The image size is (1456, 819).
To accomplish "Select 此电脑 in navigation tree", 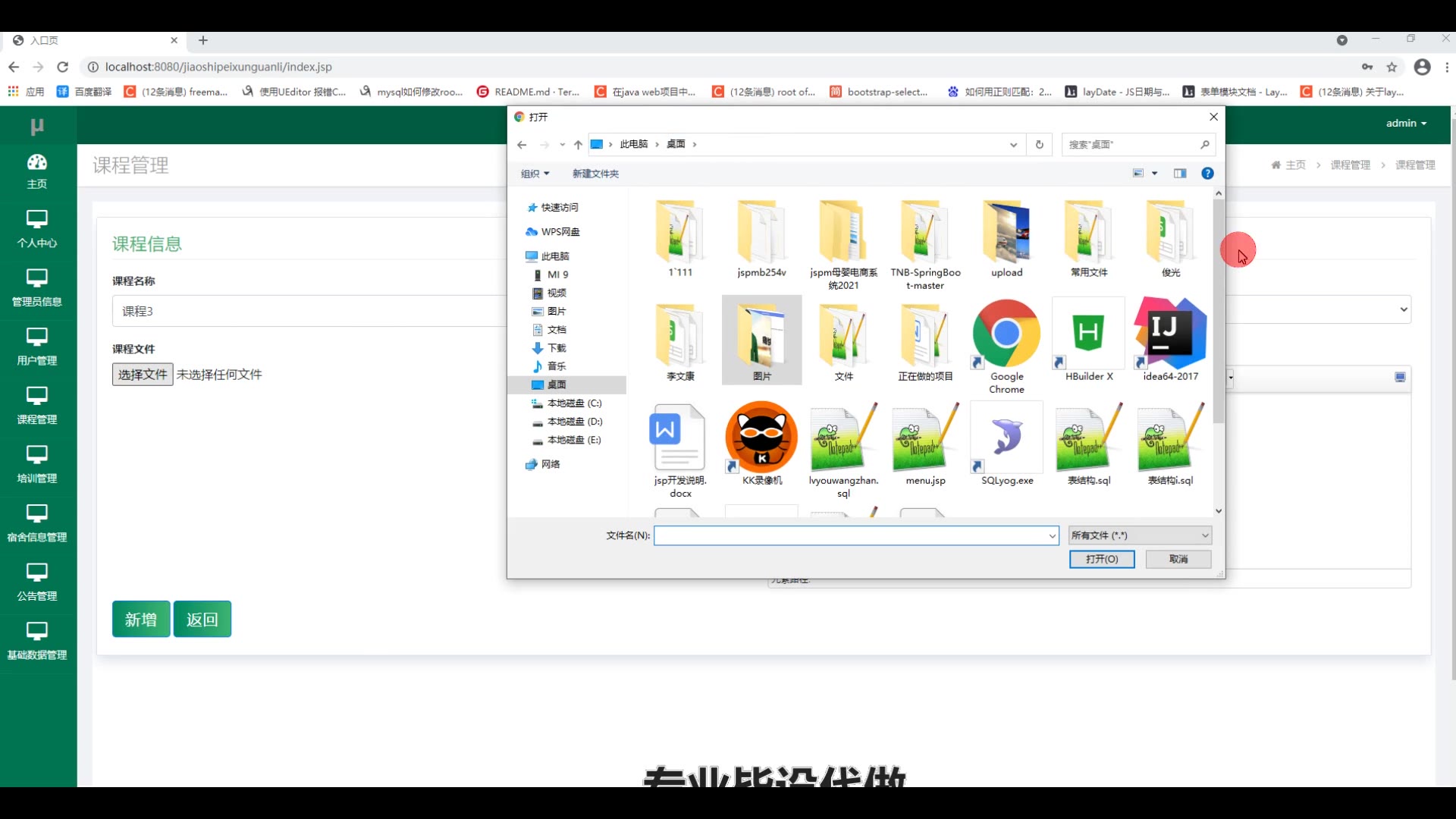I will (x=548, y=256).
